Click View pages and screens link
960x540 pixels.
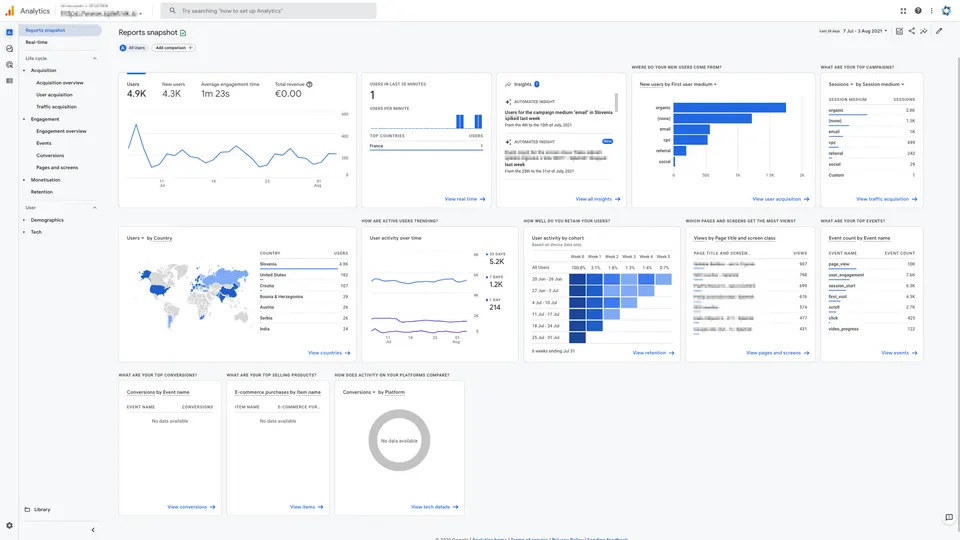778,353
